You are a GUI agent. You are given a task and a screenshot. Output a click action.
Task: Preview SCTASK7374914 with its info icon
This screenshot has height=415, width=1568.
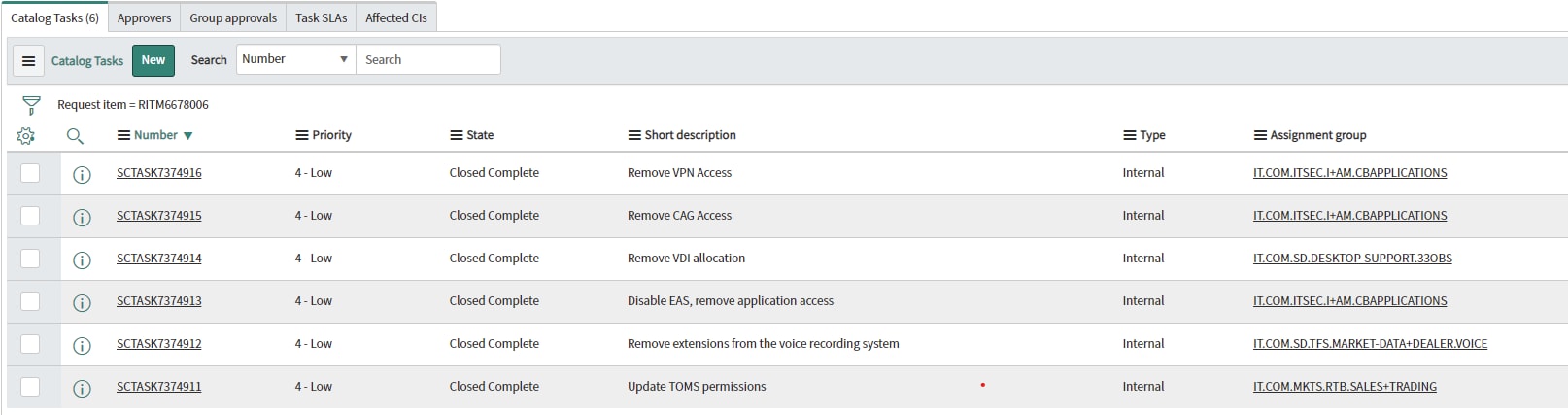click(83, 260)
